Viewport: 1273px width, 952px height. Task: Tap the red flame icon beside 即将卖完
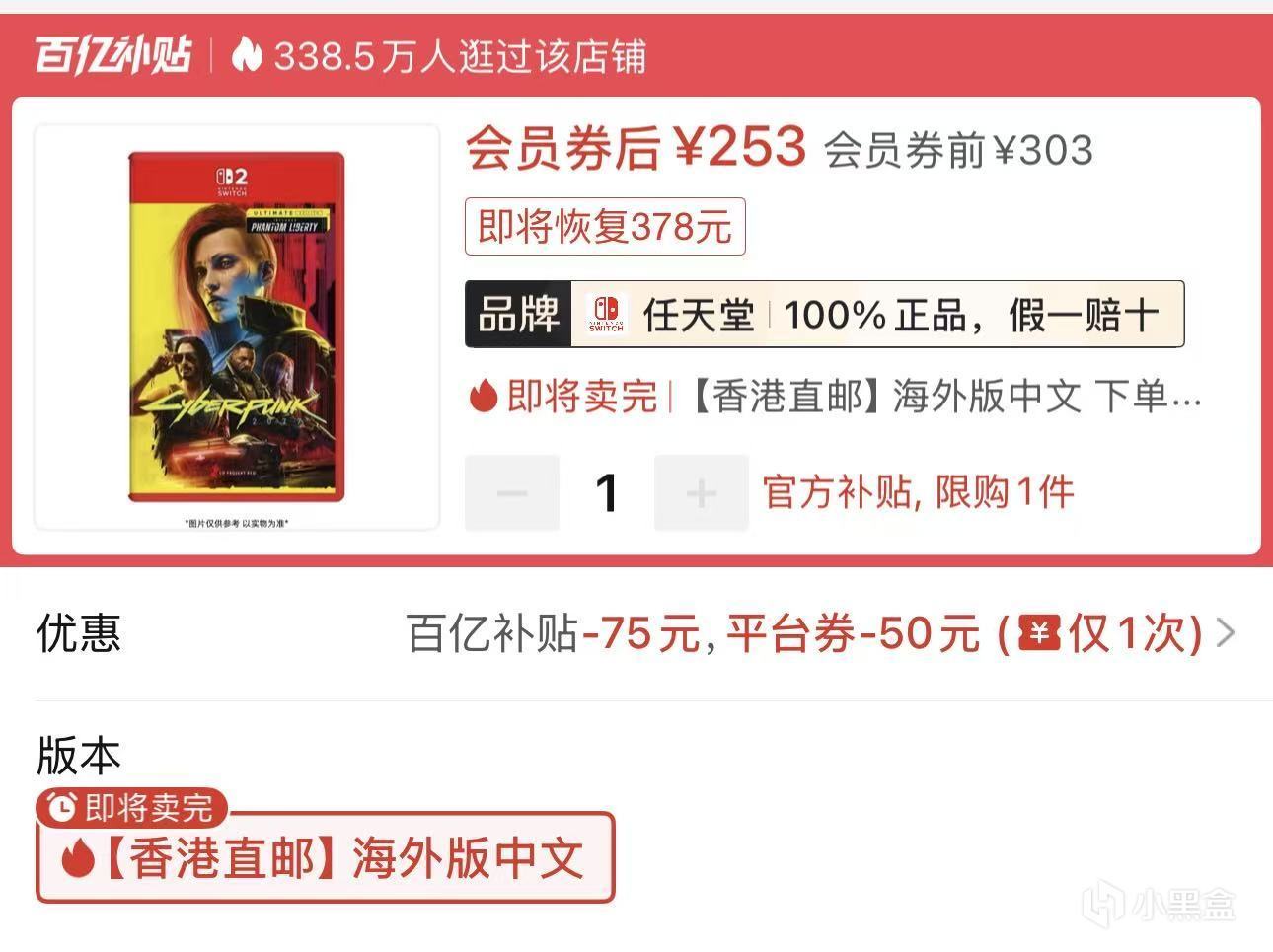(484, 397)
